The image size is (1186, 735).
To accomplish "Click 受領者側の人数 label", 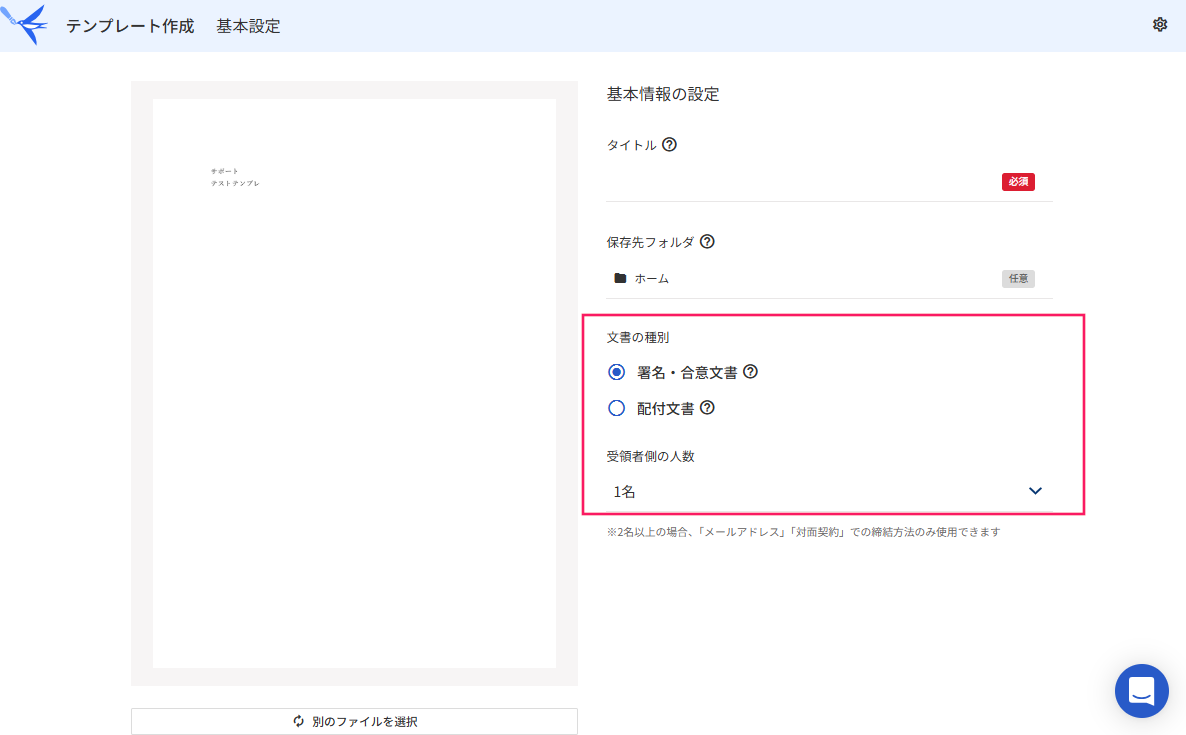I will pyautogui.click(x=650, y=456).
